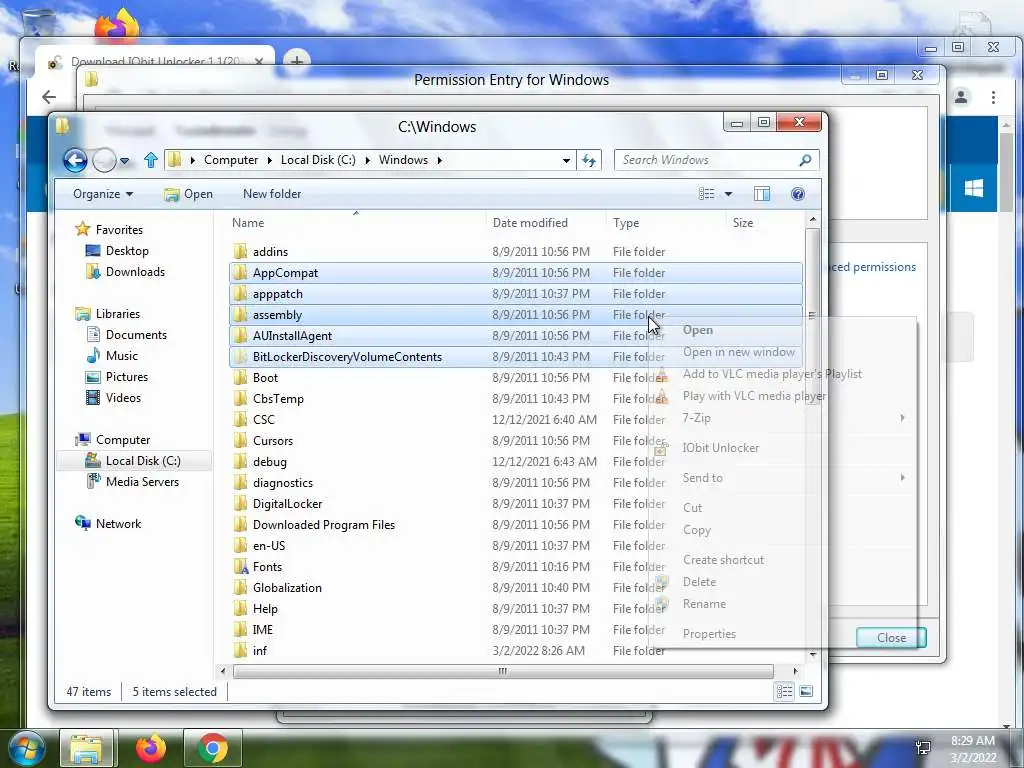Sort by the Name column header
The height and width of the screenshot is (768, 1024).
[356, 223]
